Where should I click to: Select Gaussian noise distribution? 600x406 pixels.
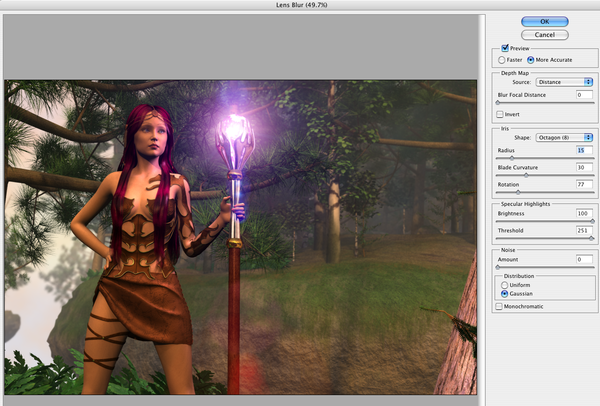pyautogui.click(x=504, y=294)
